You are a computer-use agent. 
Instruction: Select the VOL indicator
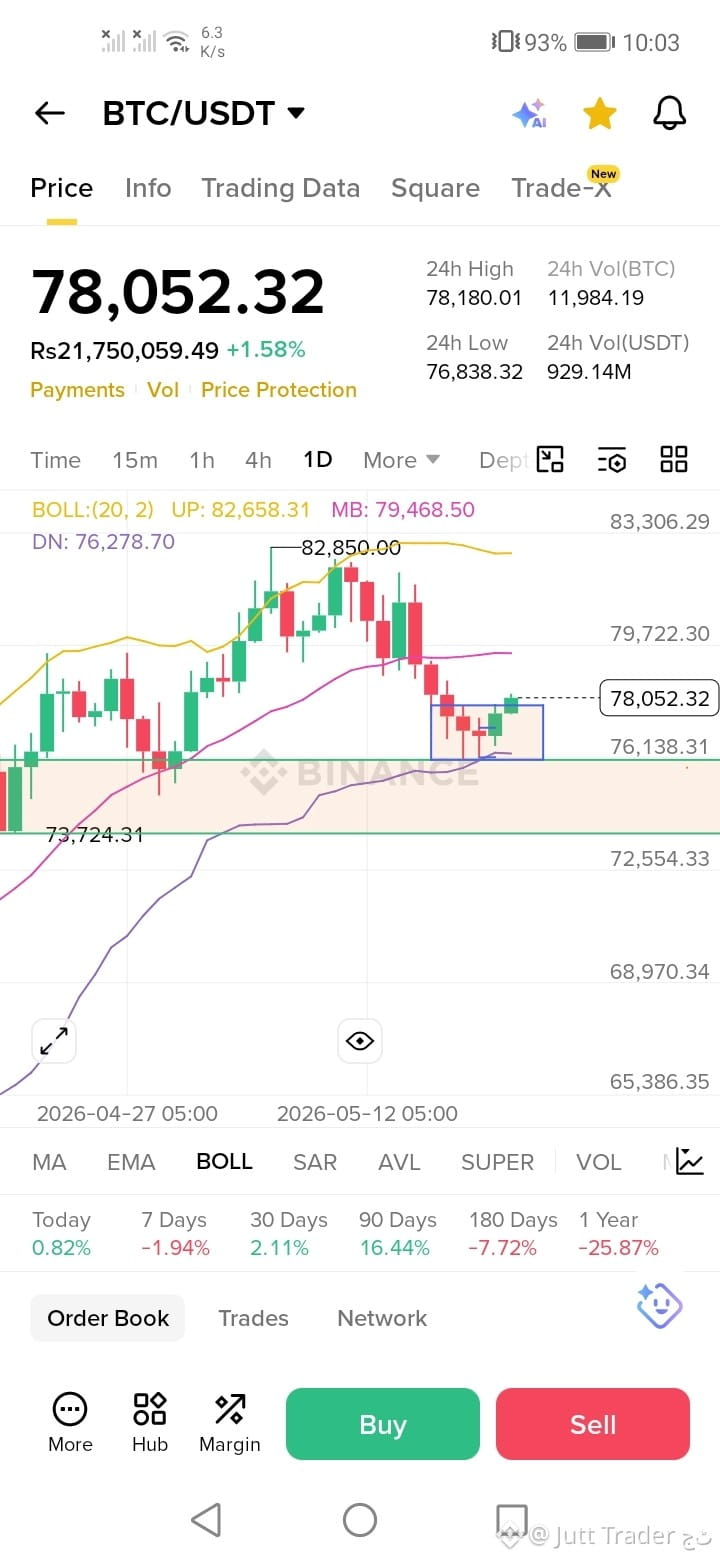pyautogui.click(x=599, y=1162)
